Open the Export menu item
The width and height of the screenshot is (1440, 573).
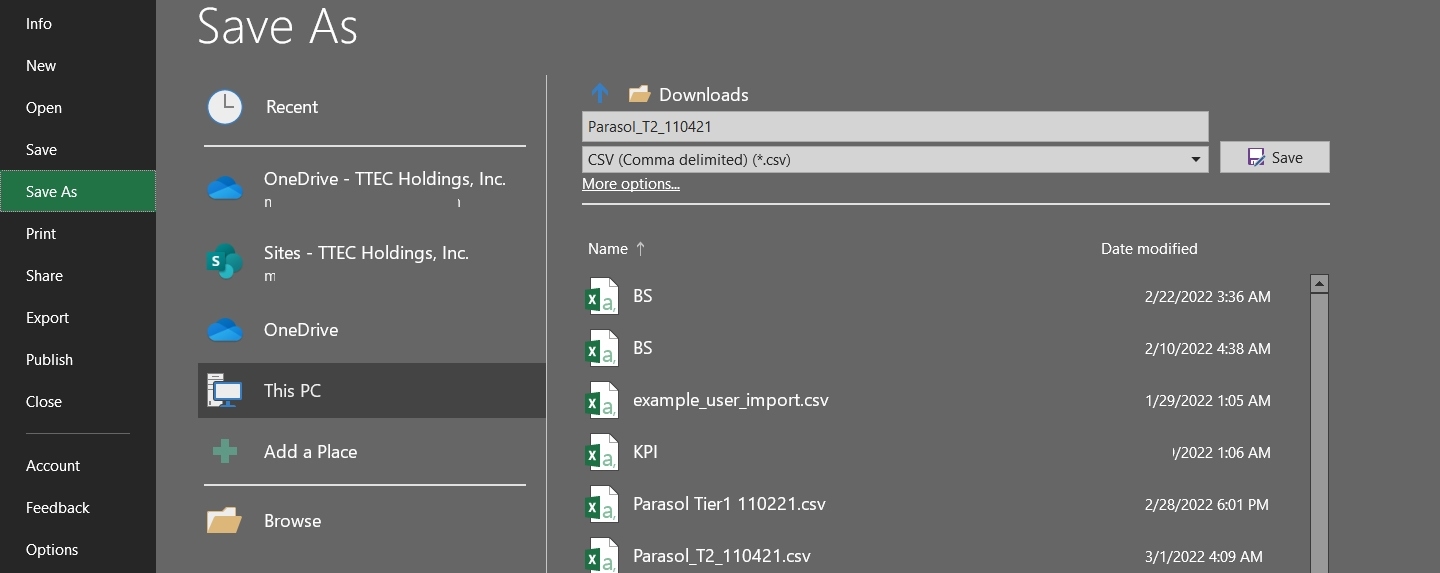48,318
